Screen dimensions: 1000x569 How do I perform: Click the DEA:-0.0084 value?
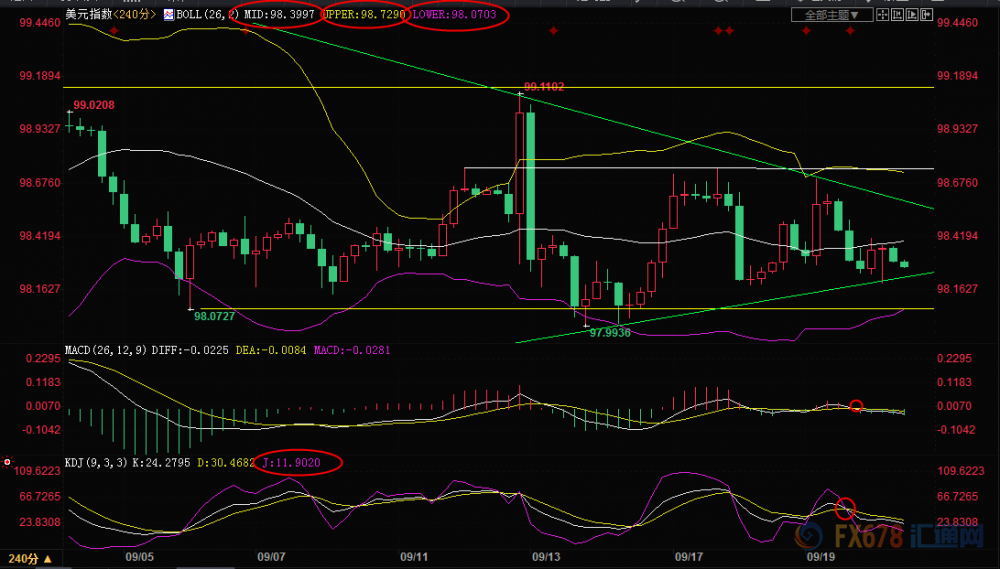pyautogui.click(x=271, y=350)
